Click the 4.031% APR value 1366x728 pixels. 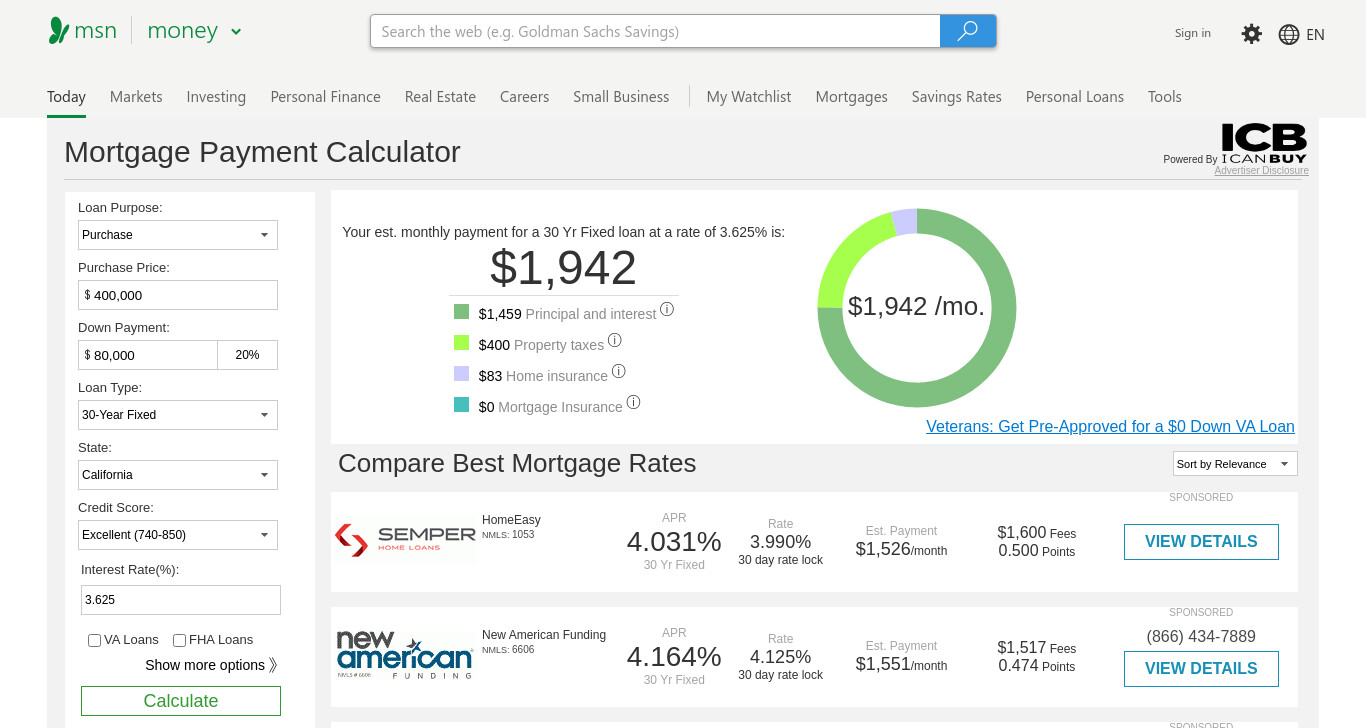coord(674,542)
